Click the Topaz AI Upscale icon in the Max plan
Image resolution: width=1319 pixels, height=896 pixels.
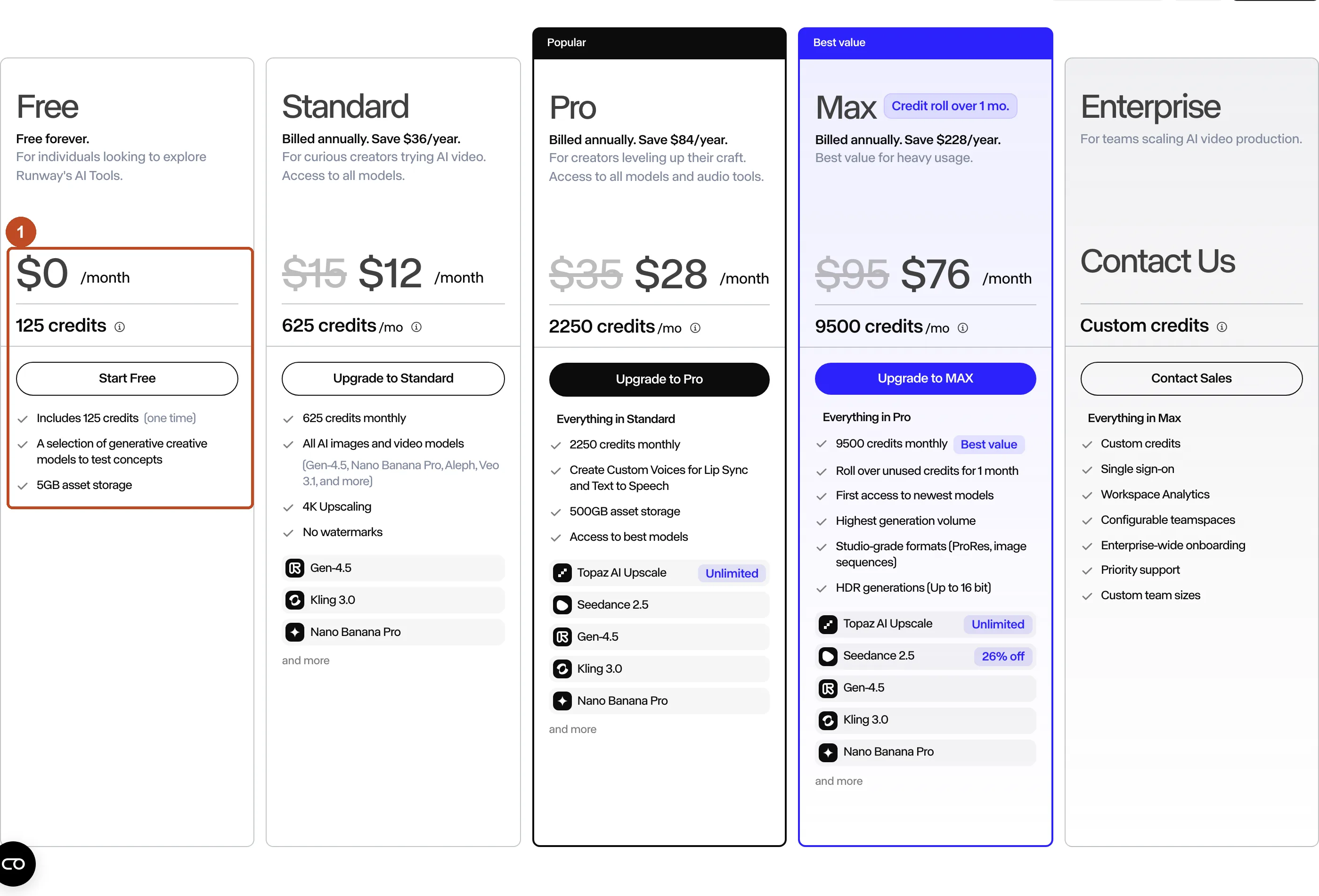(x=828, y=624)
